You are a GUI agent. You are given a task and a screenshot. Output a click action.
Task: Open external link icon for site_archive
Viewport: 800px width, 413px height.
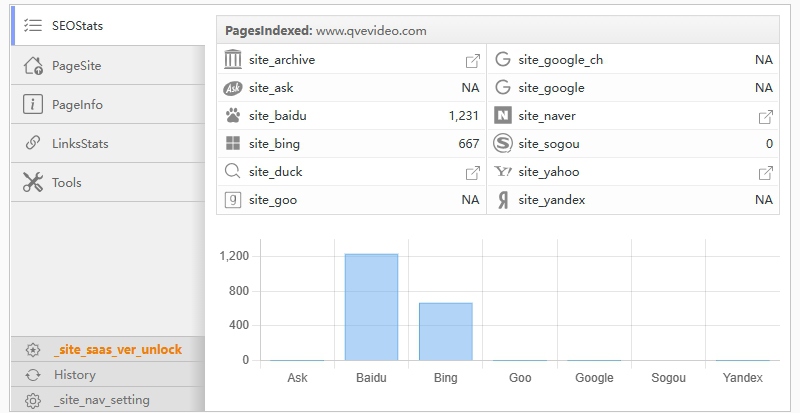(473, 60)
